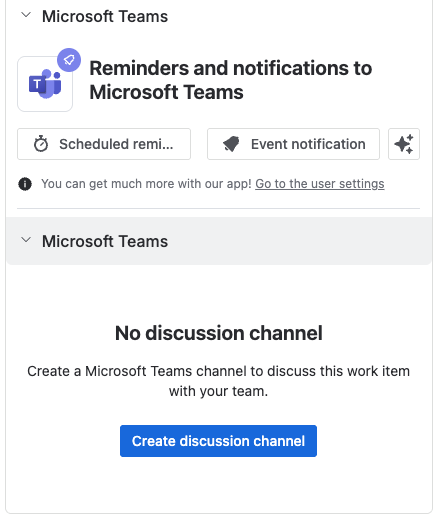Click the lower Microsoft Teams header label
The height and width of the screenshot is (520, 440).
(x=105, y=241)
